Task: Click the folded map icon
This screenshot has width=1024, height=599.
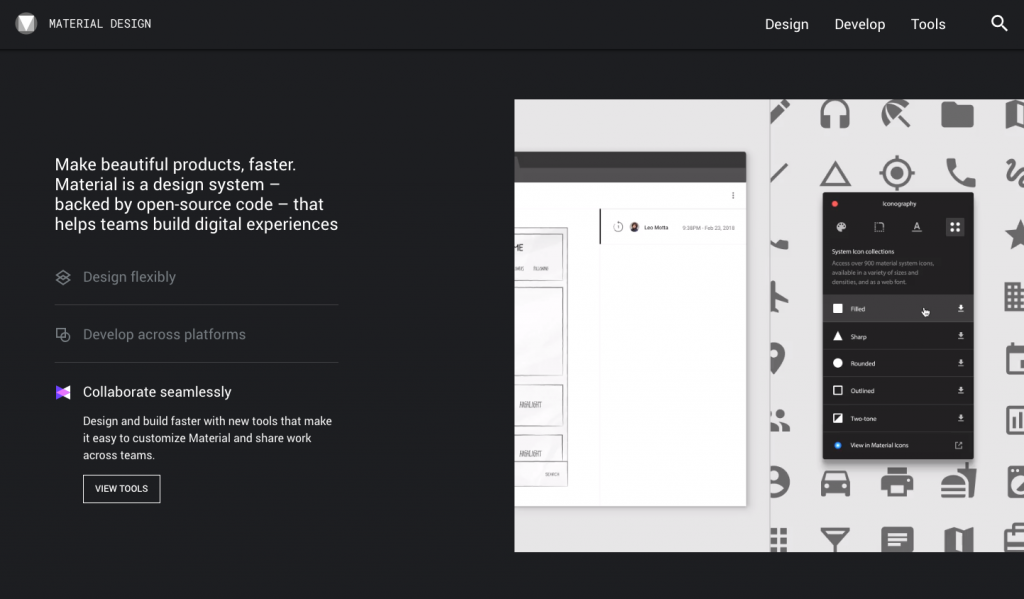Action: tap(958, 540)
